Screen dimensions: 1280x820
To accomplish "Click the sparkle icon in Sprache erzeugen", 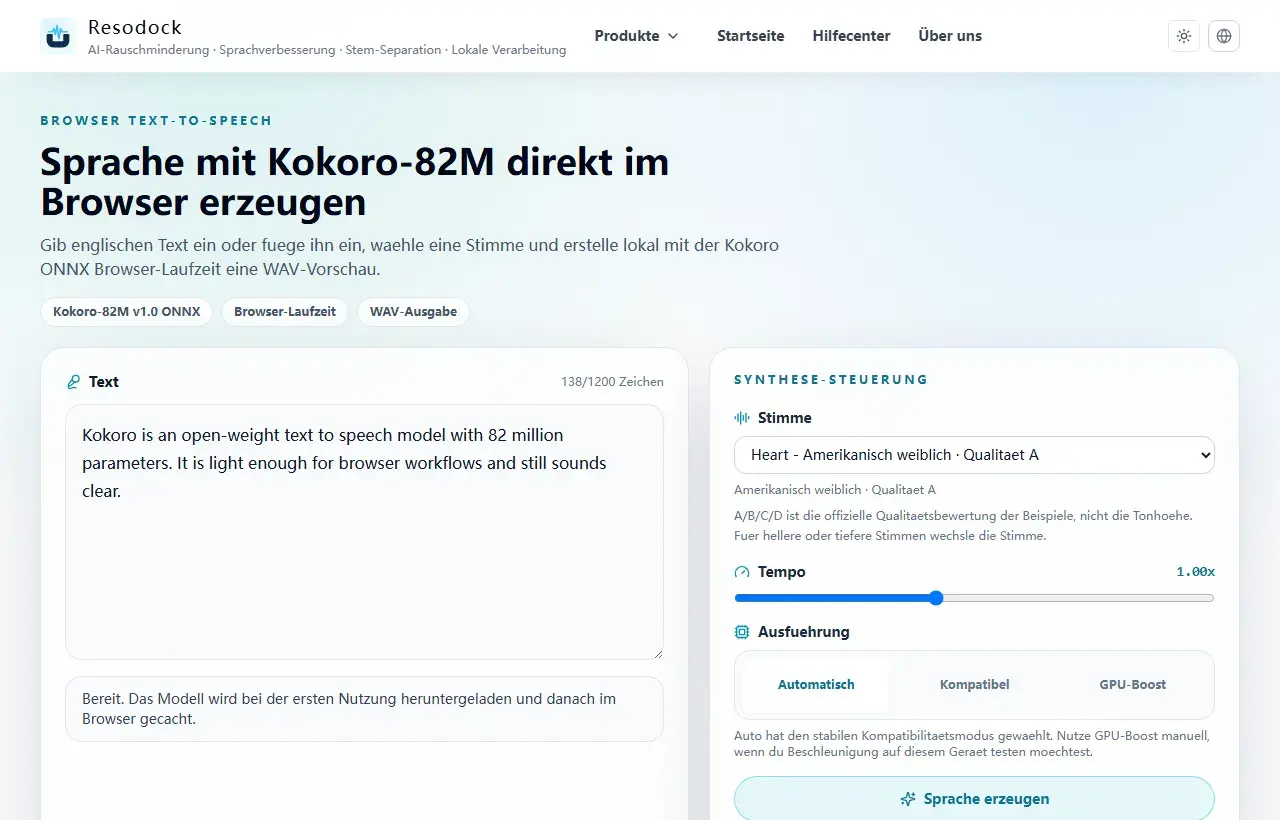I will (x=908, y=799).
